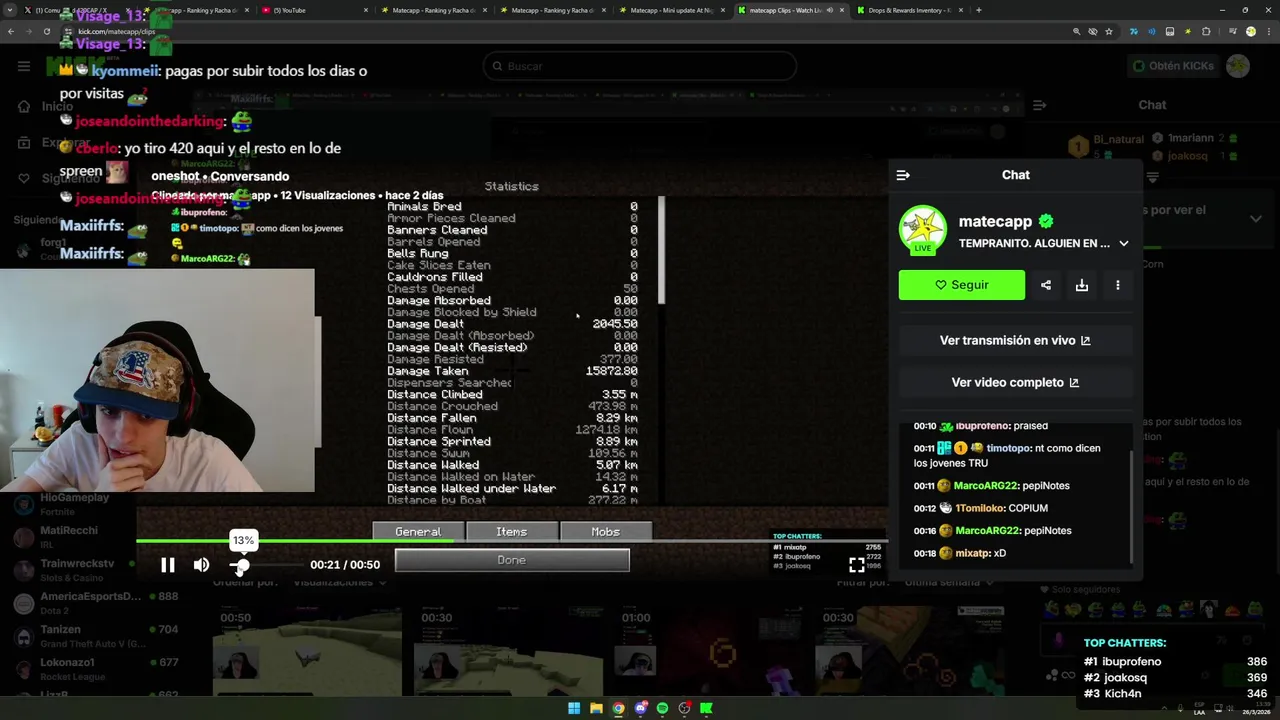Open the 00:50 clip thumbnail
The image size is (1280, 720).
[306, 652]
